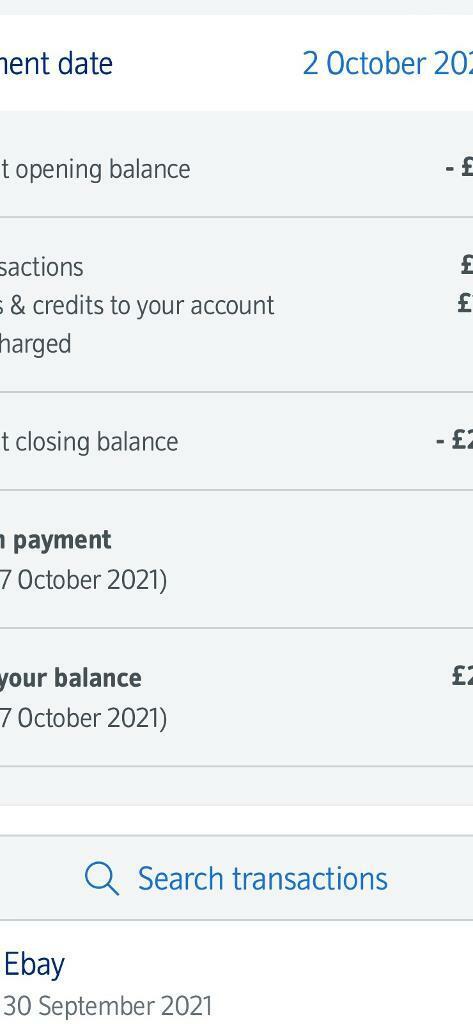The height and width of the screenshot is (1024, 473).
Task: Tap the first 7 October 2021 due date
Action: [x=83, y=580]
